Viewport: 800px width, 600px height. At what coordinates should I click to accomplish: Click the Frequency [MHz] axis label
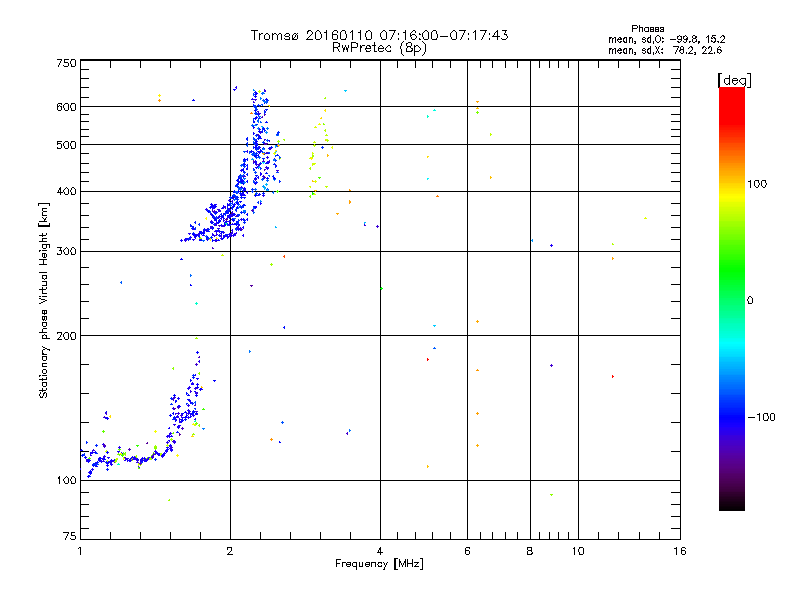(x=379, y=564)
